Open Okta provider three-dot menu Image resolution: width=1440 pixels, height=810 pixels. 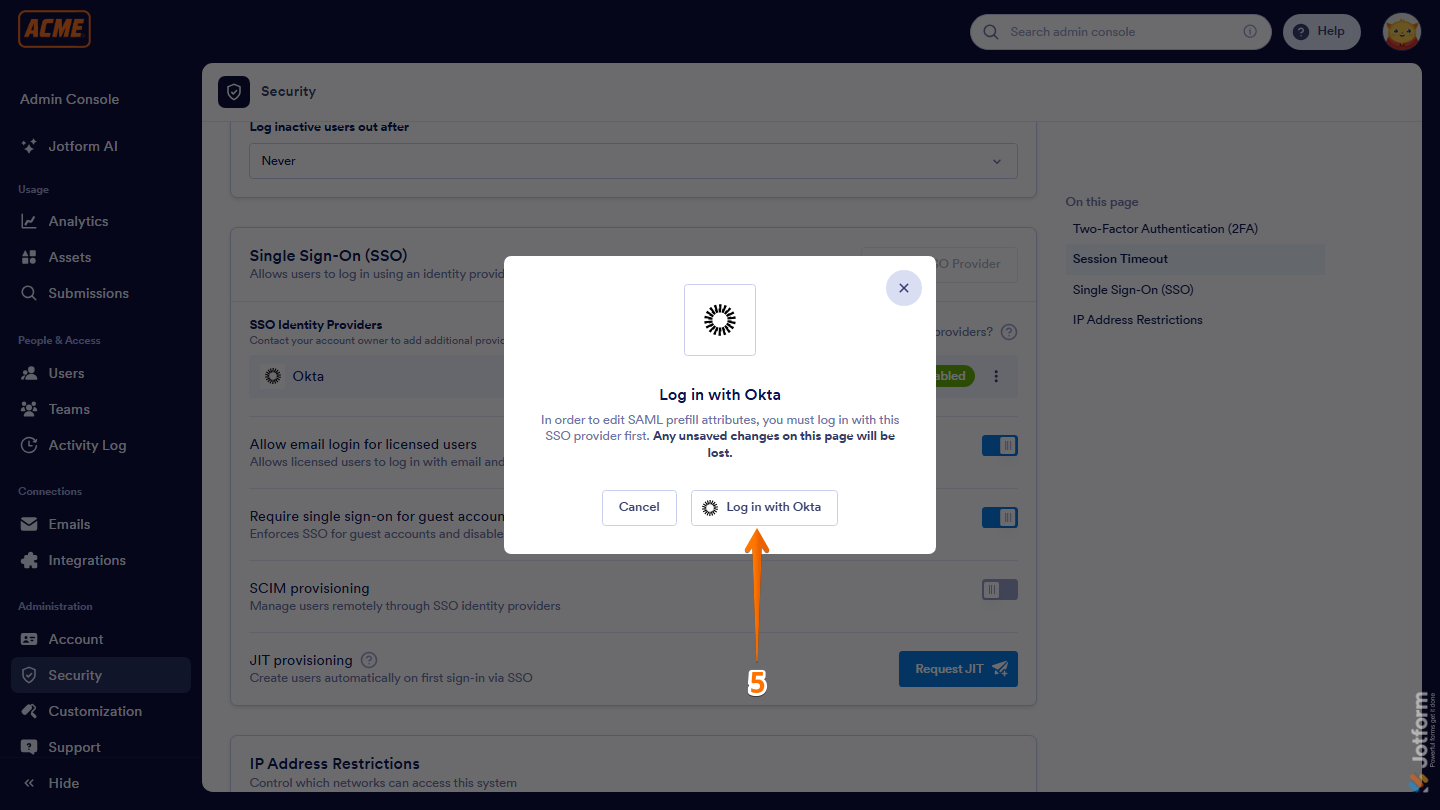(996, 376)
